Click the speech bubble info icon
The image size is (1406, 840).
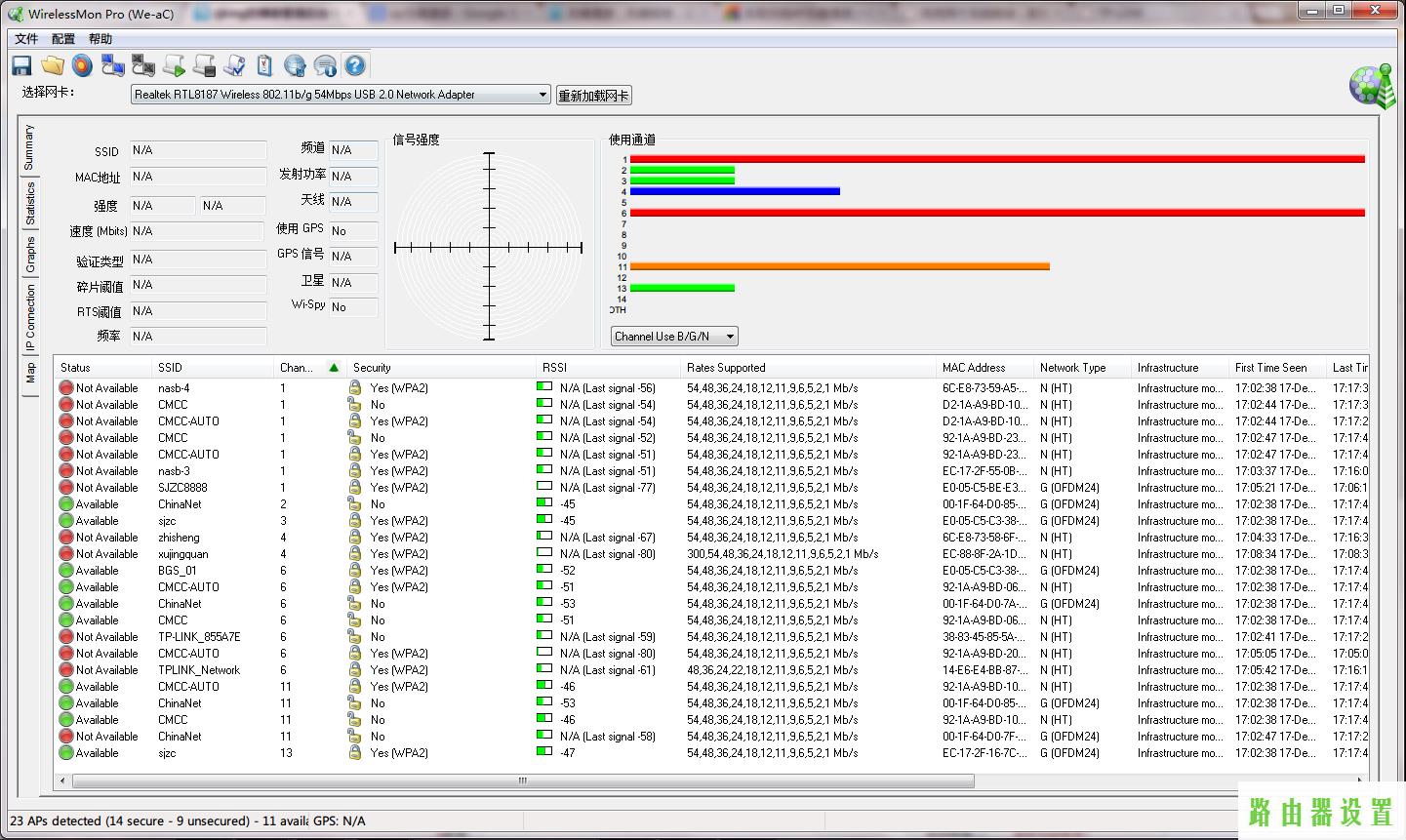pyautogui.click(x=325, y=65)
